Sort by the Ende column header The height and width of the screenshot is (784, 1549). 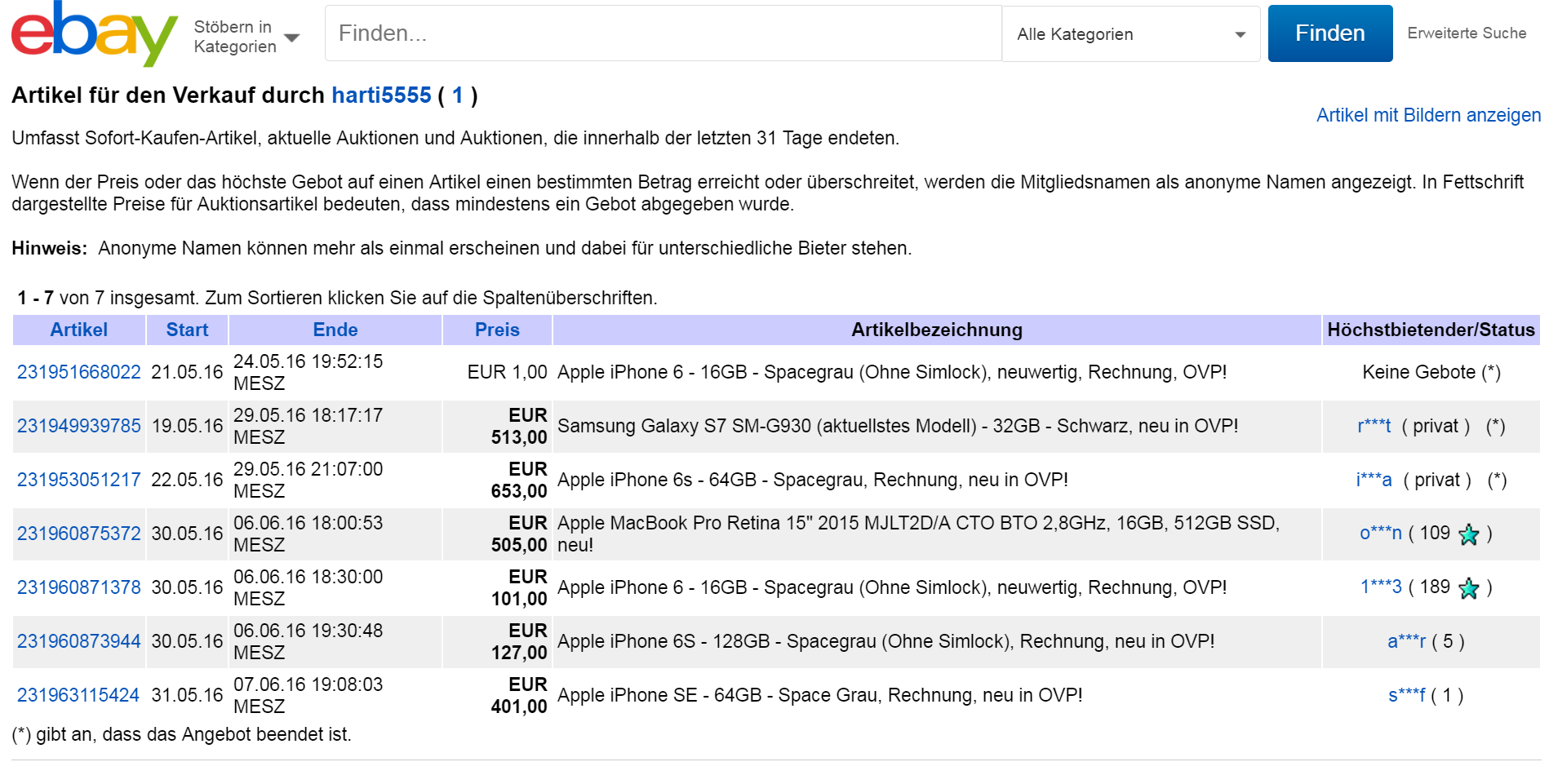coord(335,330)
